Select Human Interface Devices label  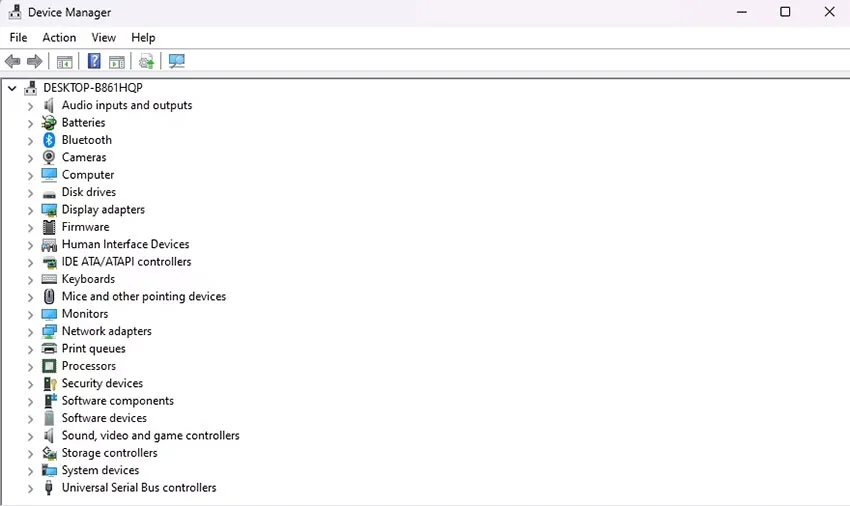click(125, 244)
